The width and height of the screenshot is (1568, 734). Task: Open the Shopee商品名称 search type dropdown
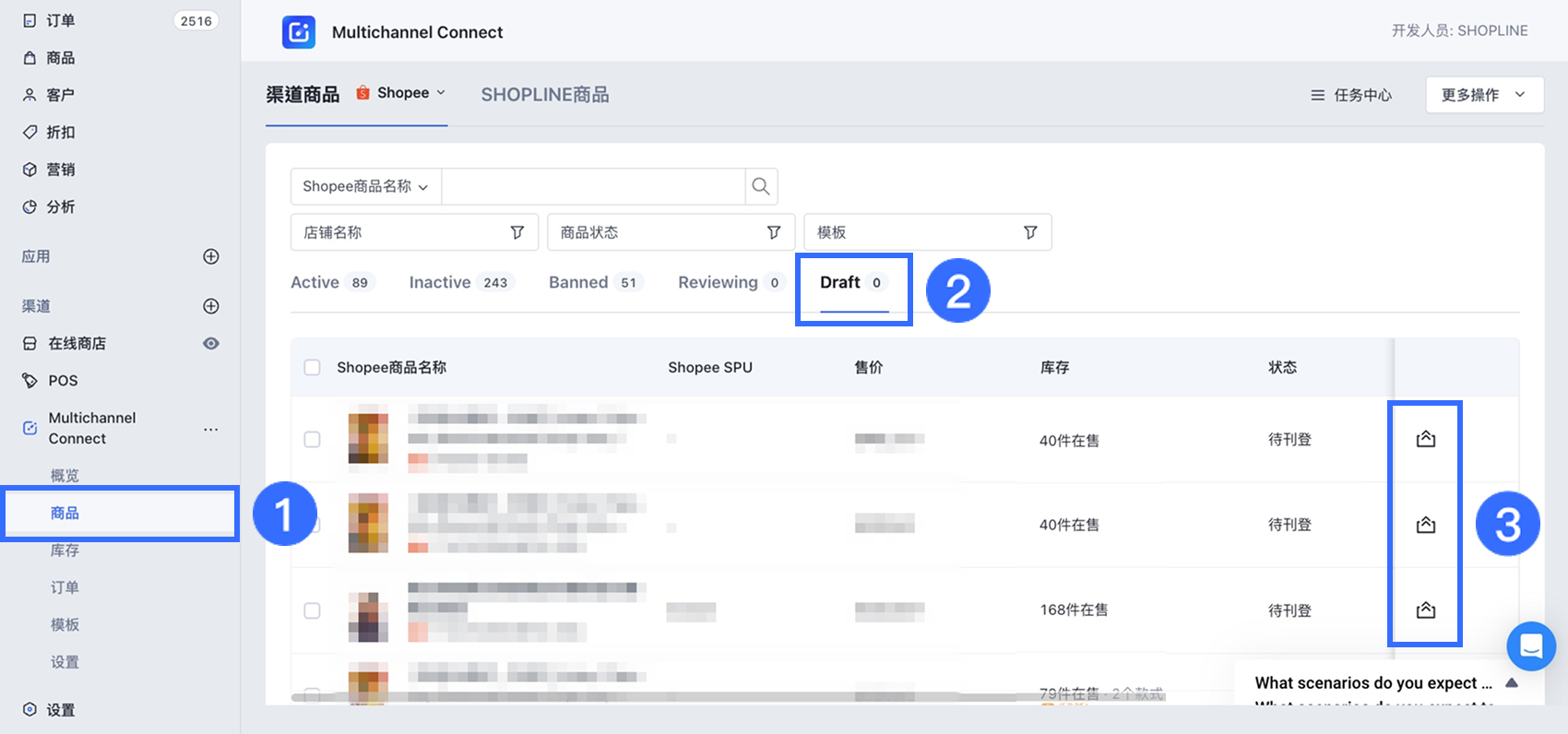(366, 186)
